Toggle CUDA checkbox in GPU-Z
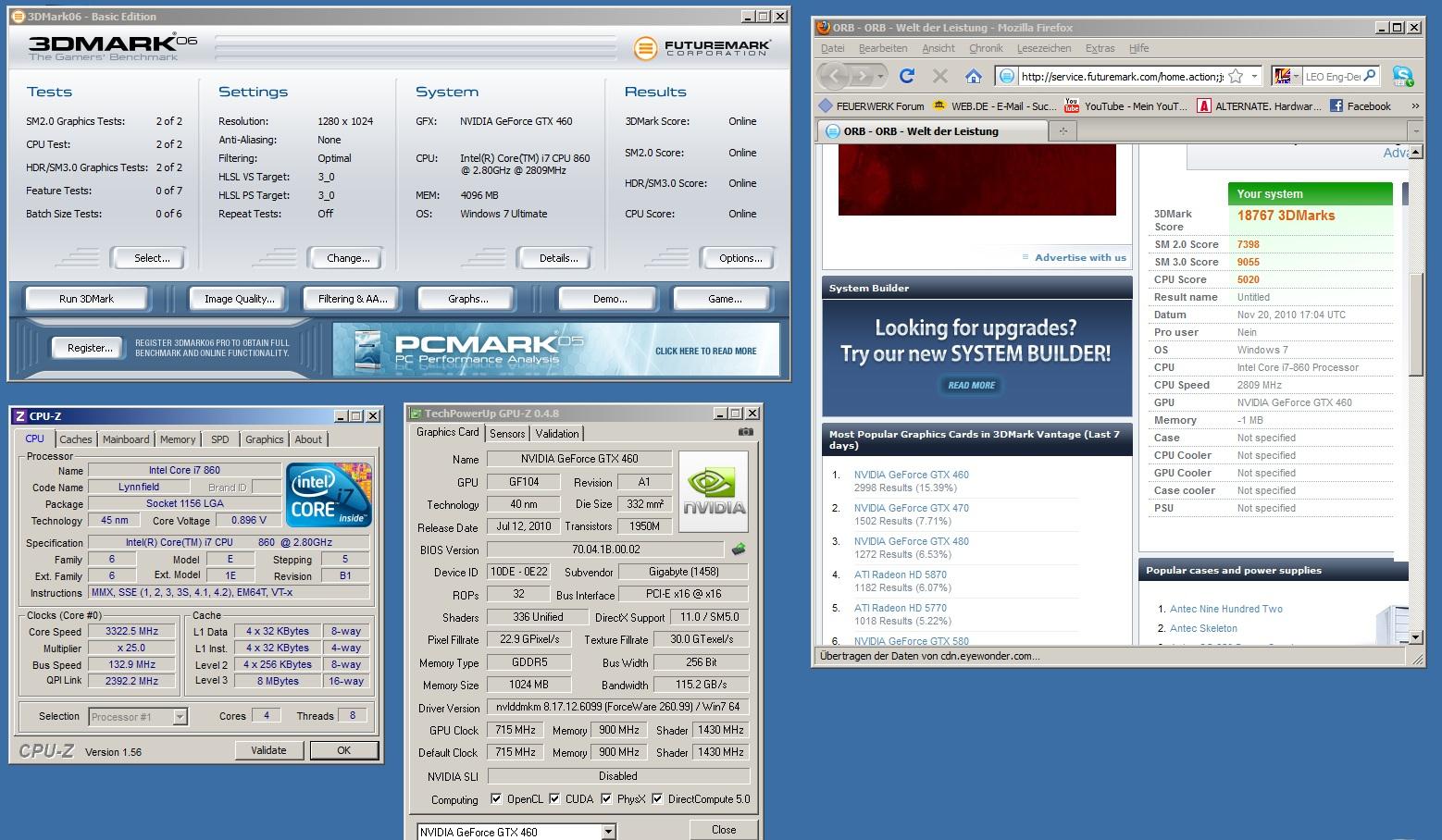 (x=554, y=799)
